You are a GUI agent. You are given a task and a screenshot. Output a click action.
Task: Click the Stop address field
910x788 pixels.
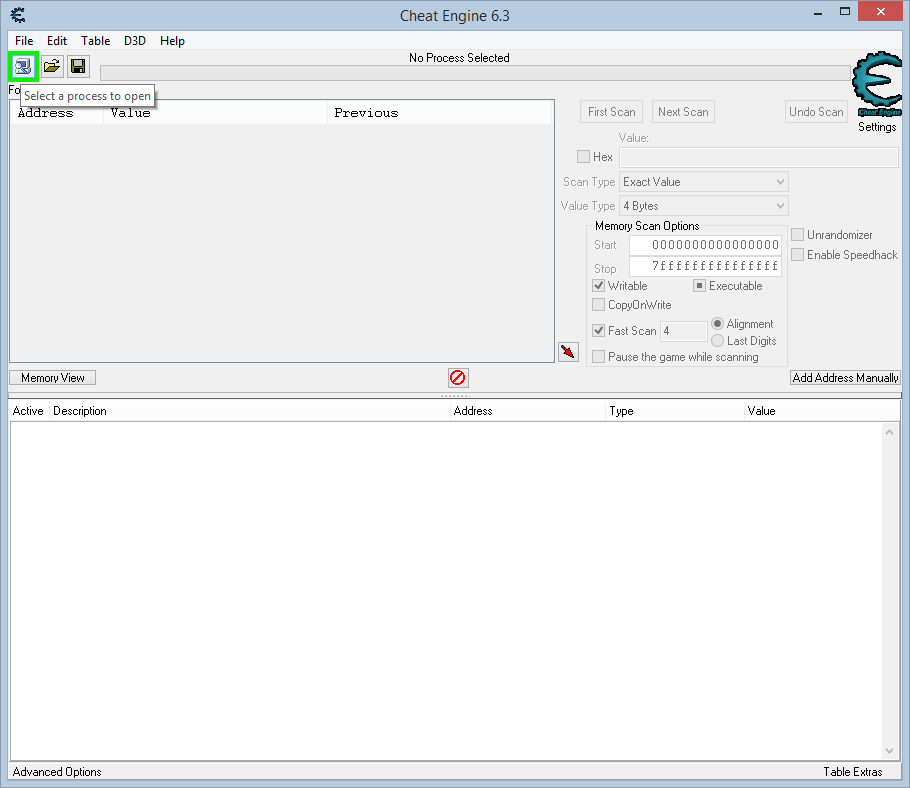(705, 266)
